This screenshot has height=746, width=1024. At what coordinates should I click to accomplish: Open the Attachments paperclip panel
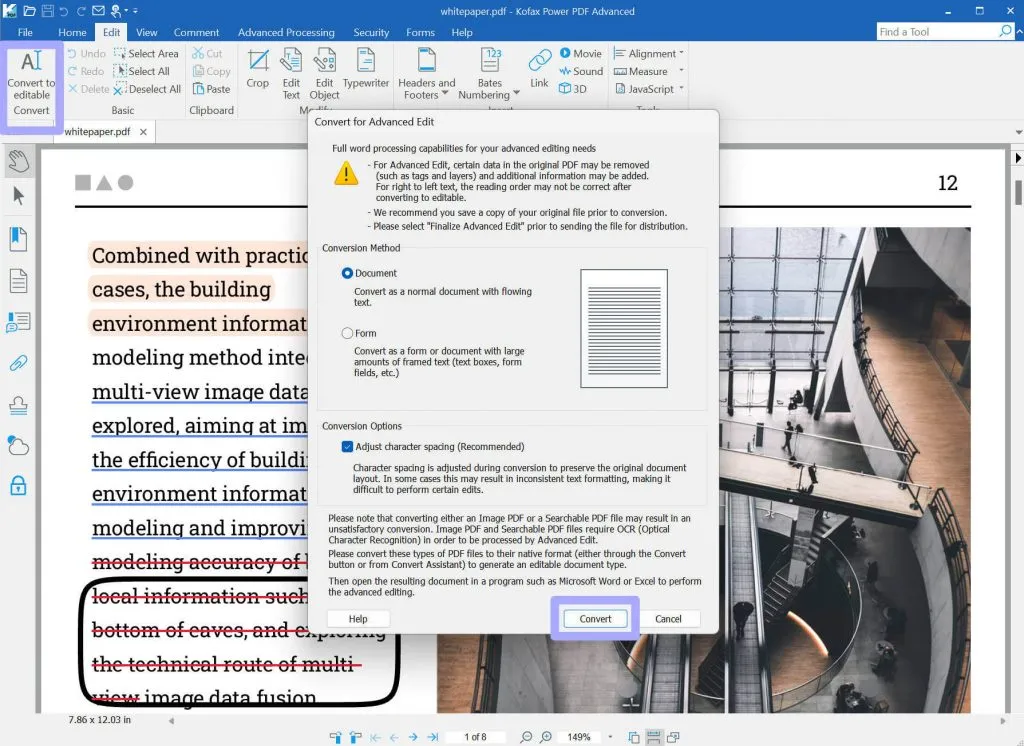pos(18,363)
